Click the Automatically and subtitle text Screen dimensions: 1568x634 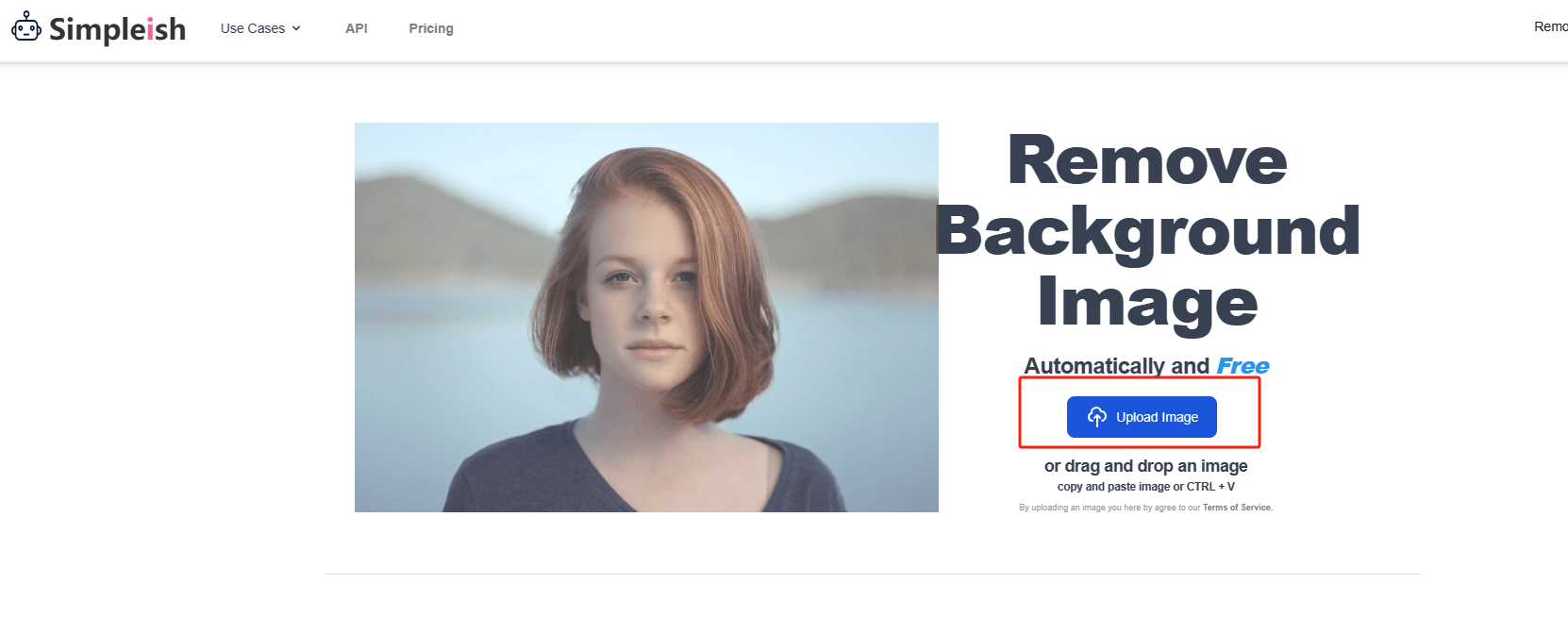click(1117, 366)
